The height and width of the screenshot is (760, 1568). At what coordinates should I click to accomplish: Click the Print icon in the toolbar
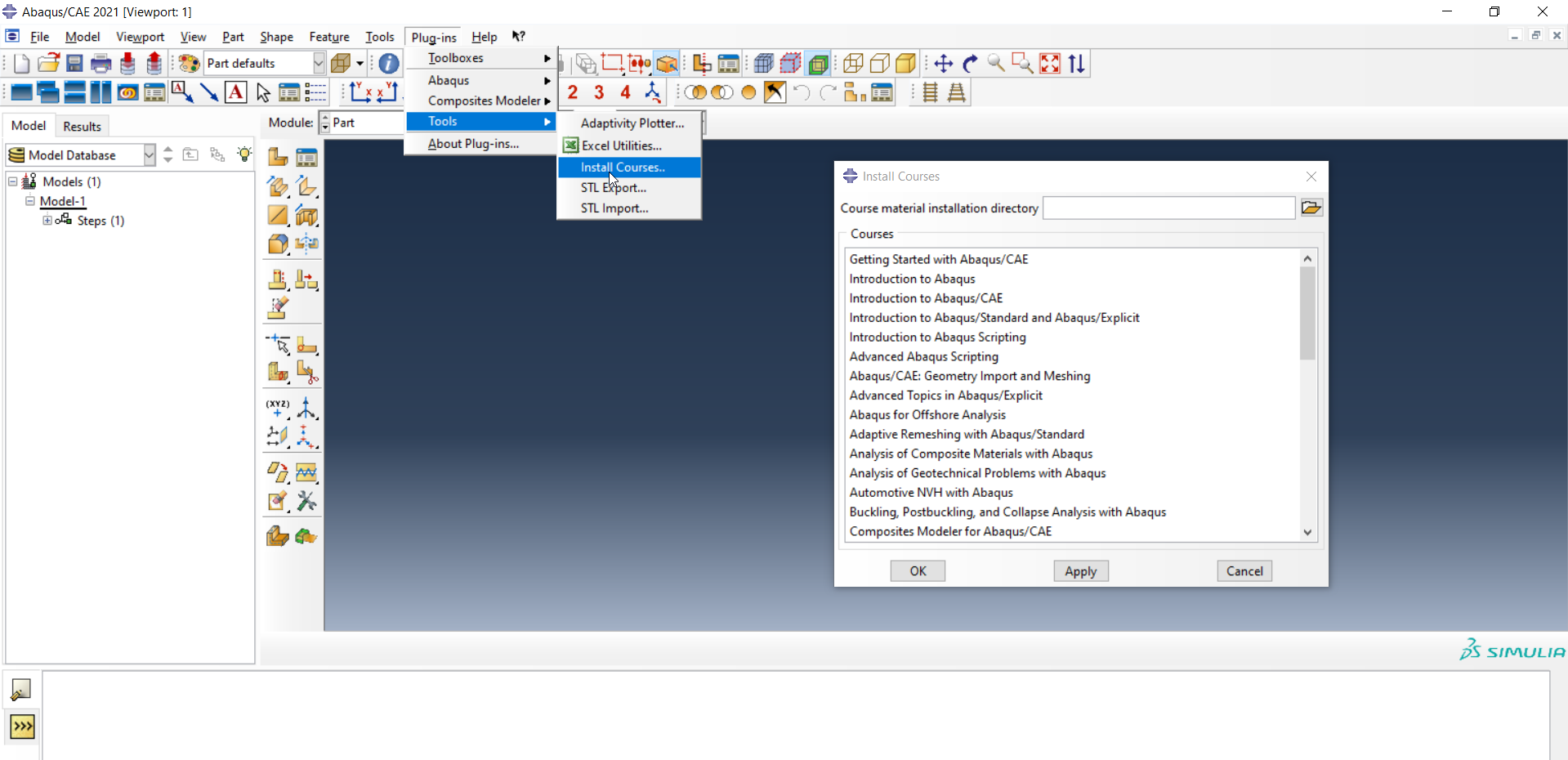(x=101, y=64)
